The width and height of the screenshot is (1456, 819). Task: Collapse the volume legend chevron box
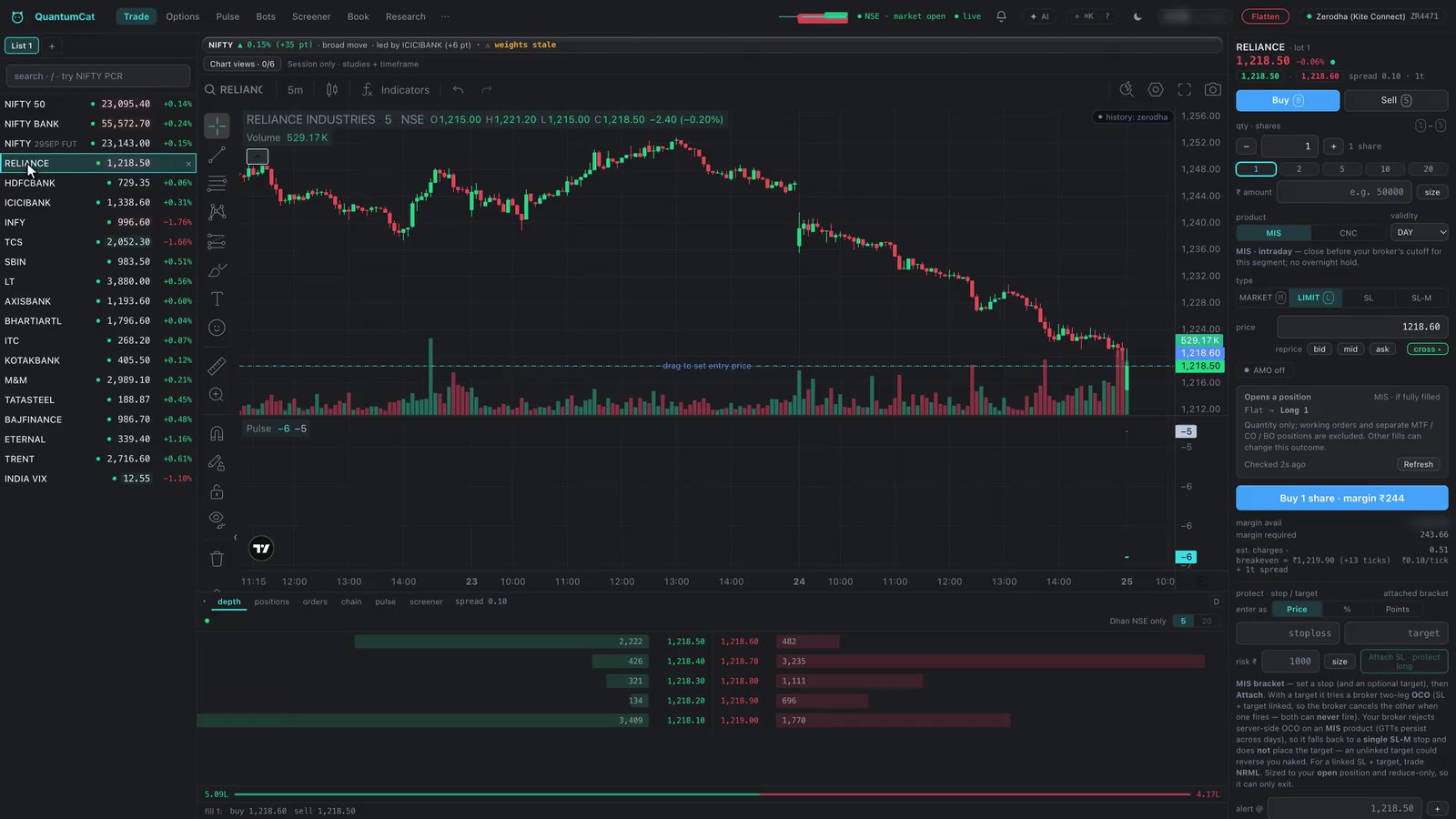(258, 157)
